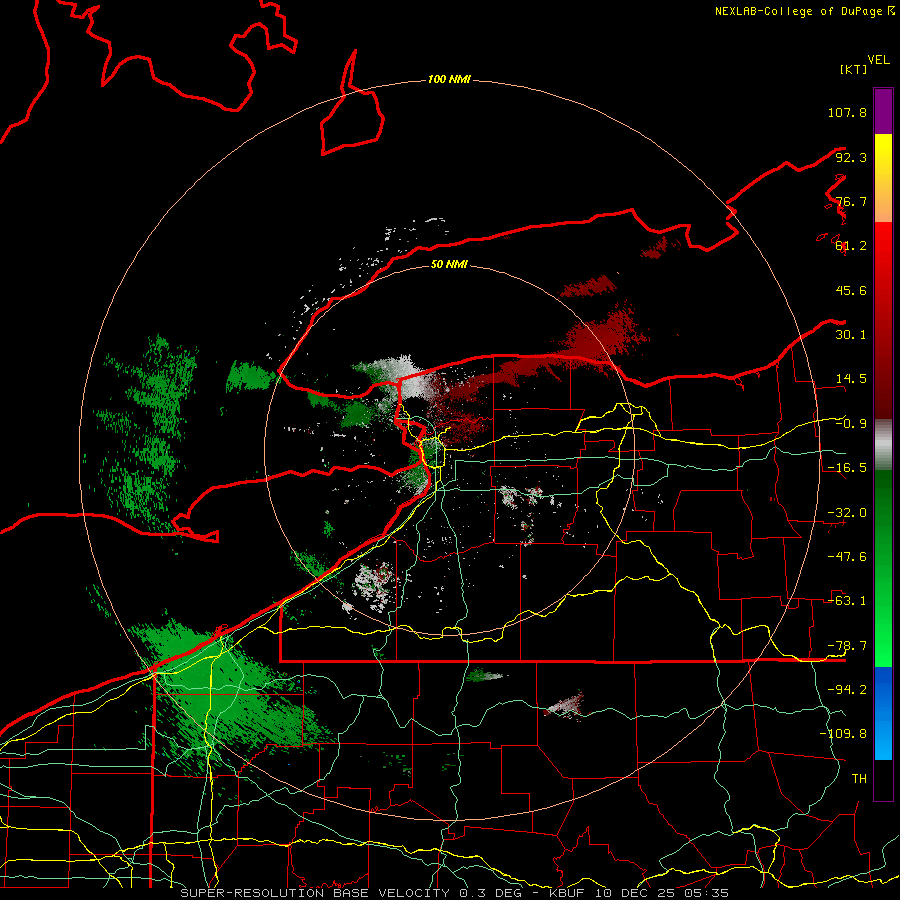
Task: Click the NEXLAB-College of DuPage credit text
Action: tap(804, 11)
